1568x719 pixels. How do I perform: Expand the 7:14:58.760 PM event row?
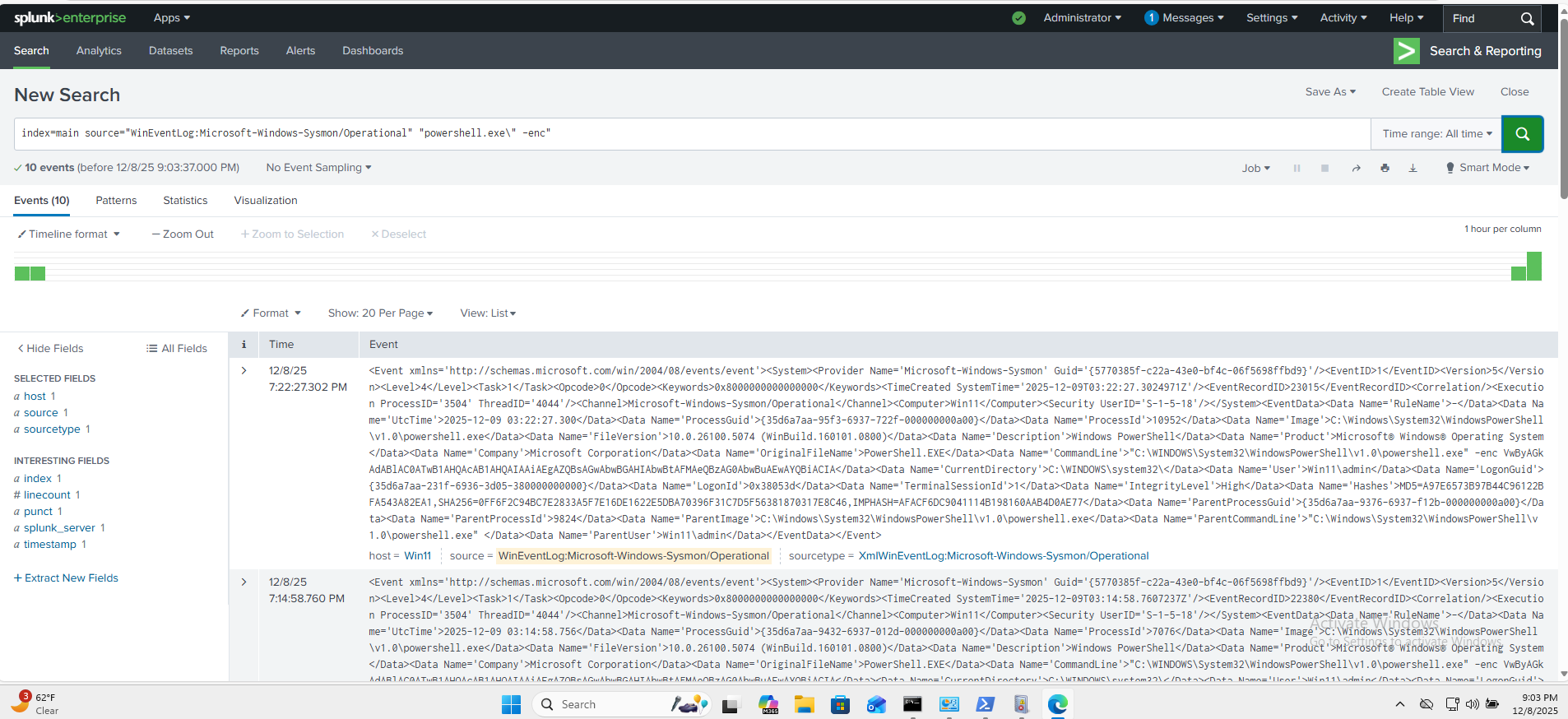pos(244,582)
